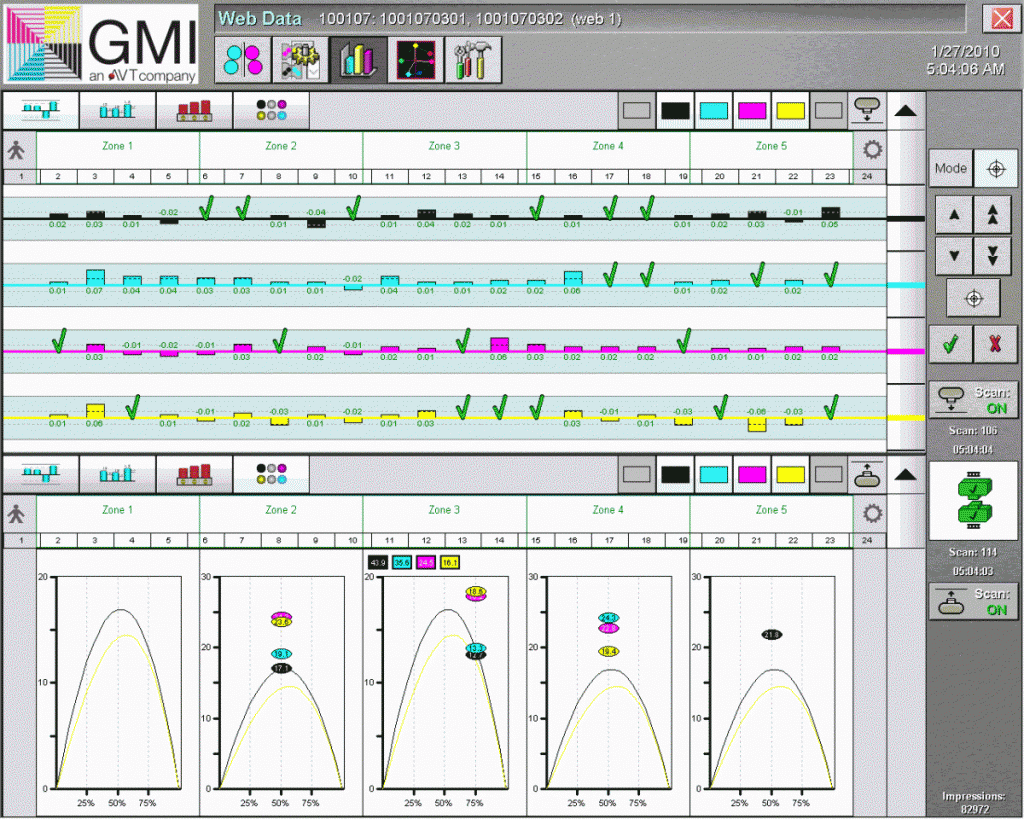
Task: Open the color space axes toolbar icon
Action: click(x=415, y=59)
